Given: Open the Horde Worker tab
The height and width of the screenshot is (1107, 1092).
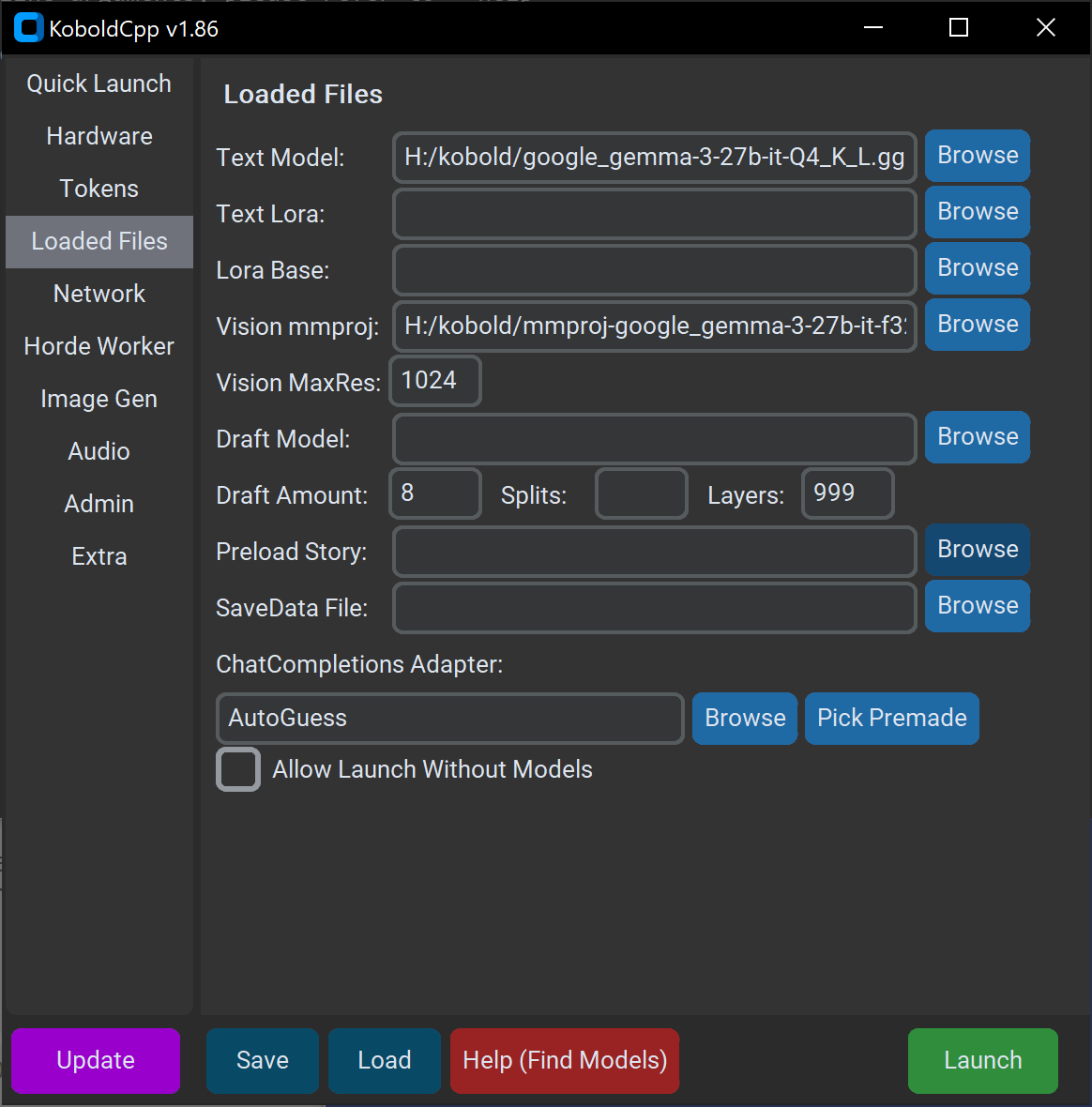Looking at the screenshot, I should [99, 346].
